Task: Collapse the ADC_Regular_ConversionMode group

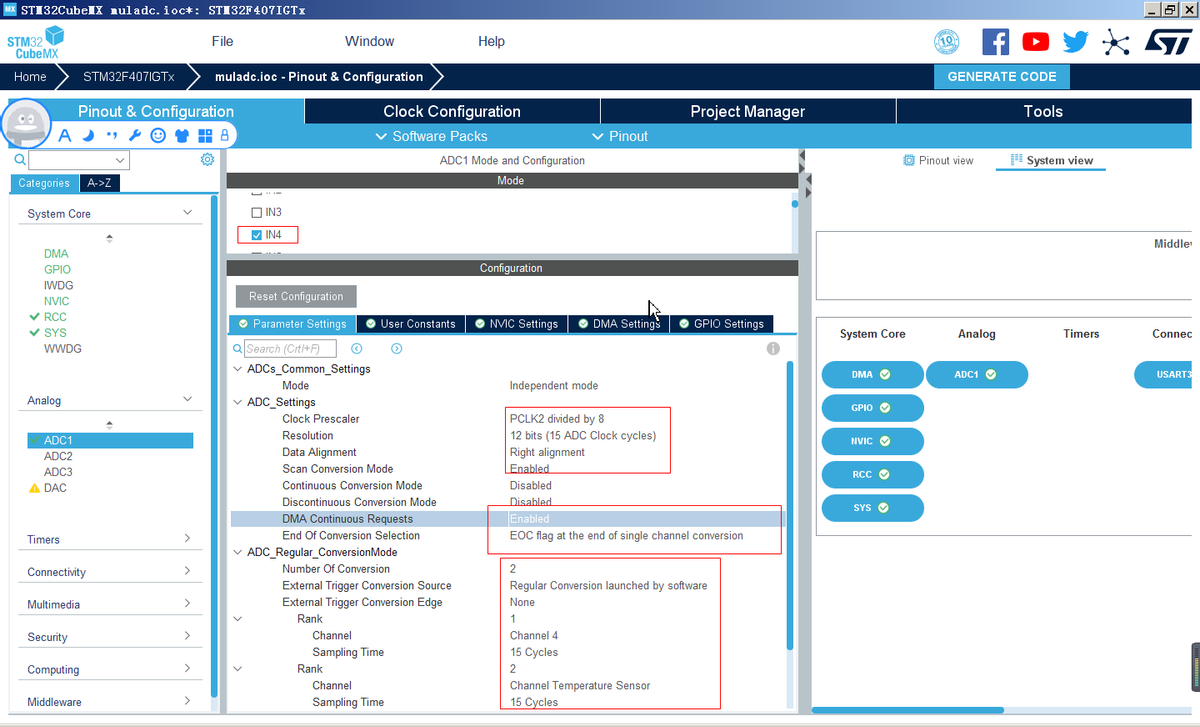Action: (237, 552)
